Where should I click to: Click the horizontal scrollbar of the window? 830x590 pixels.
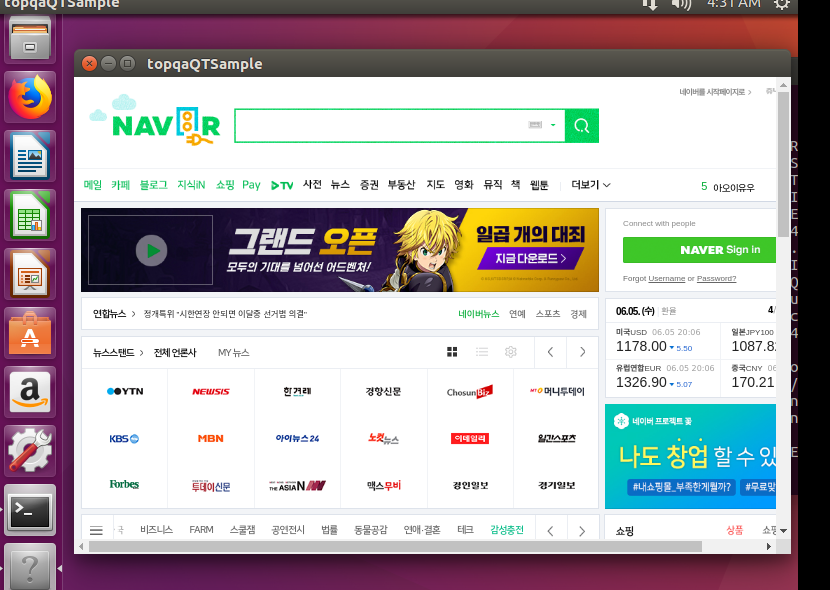click(395, 546)
